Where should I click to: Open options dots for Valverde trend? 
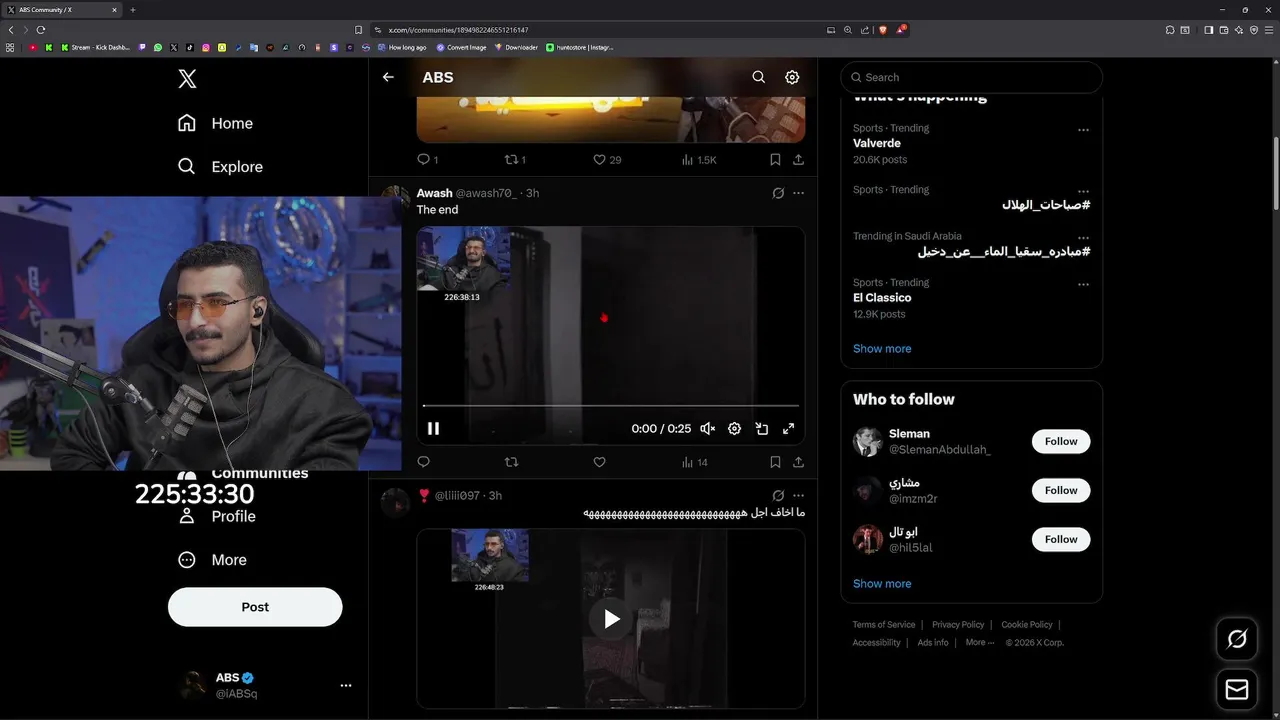(x=1083, y=130)
